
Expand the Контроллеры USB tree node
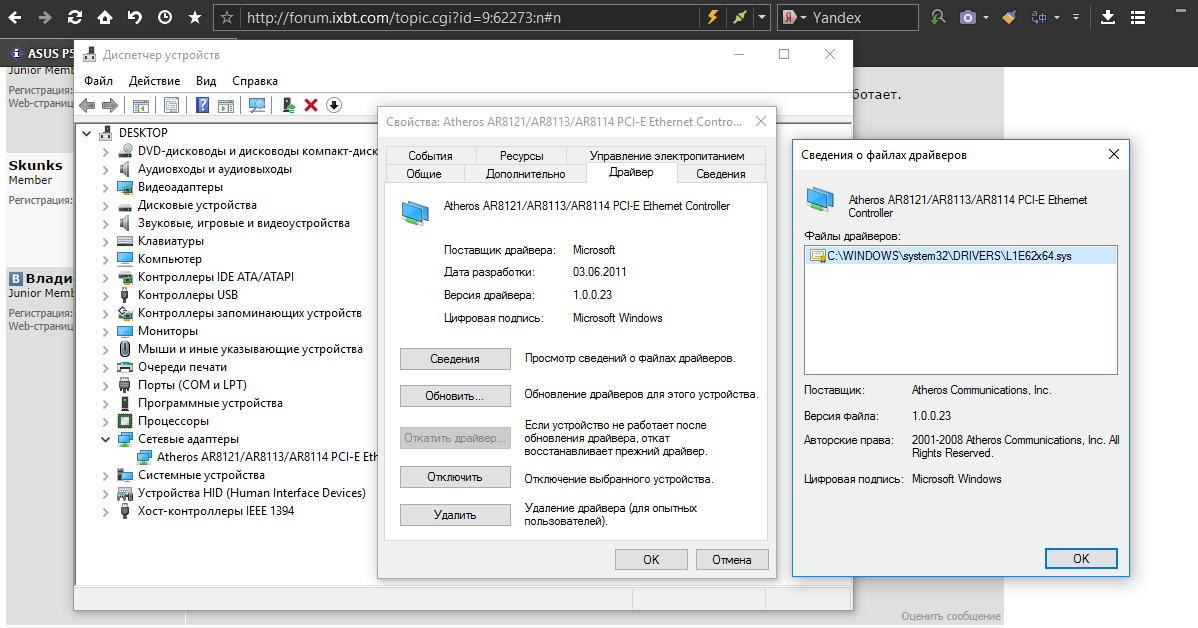tap(105, 294)
